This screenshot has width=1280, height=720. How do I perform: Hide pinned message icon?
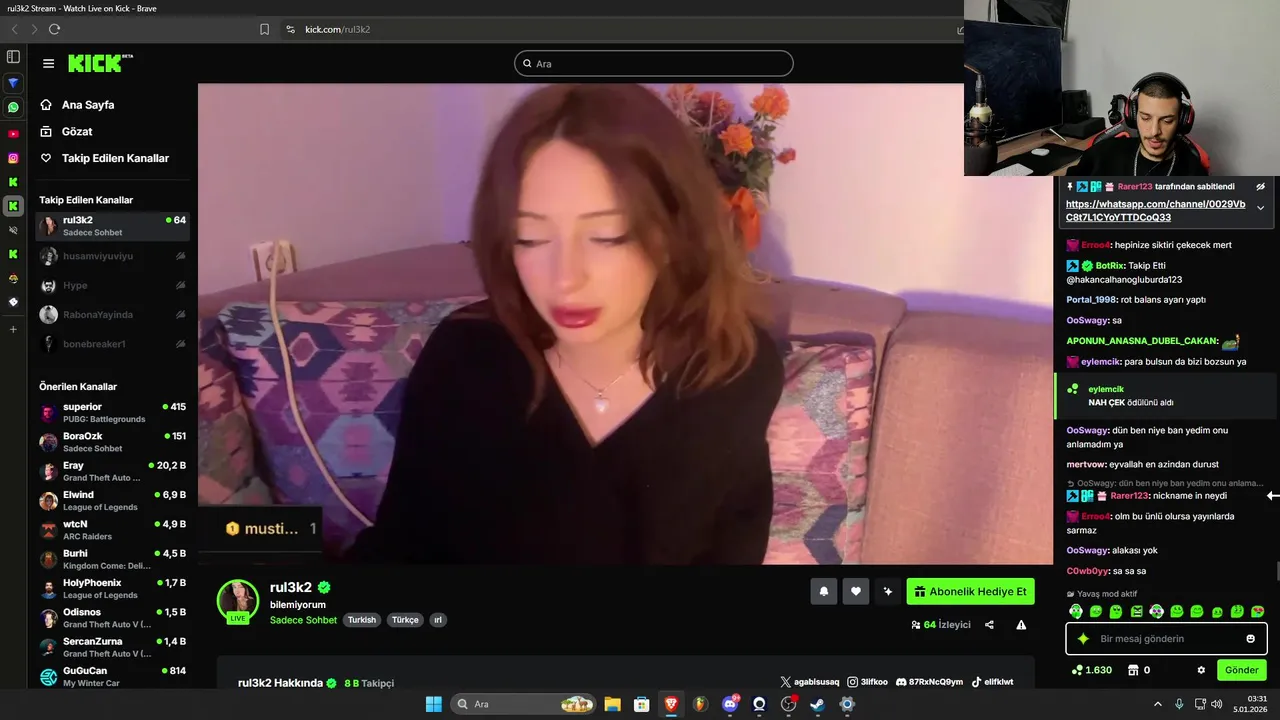tap(1260, 186)
